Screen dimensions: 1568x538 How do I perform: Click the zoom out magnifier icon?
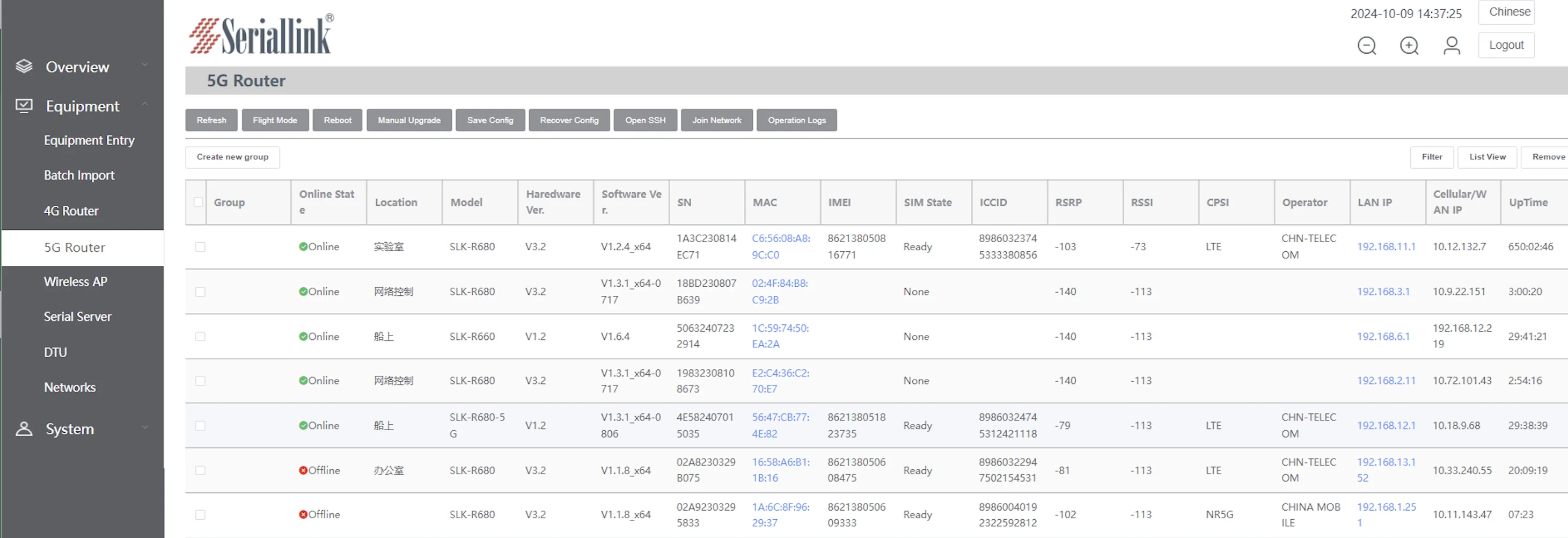coord(1366,46)
